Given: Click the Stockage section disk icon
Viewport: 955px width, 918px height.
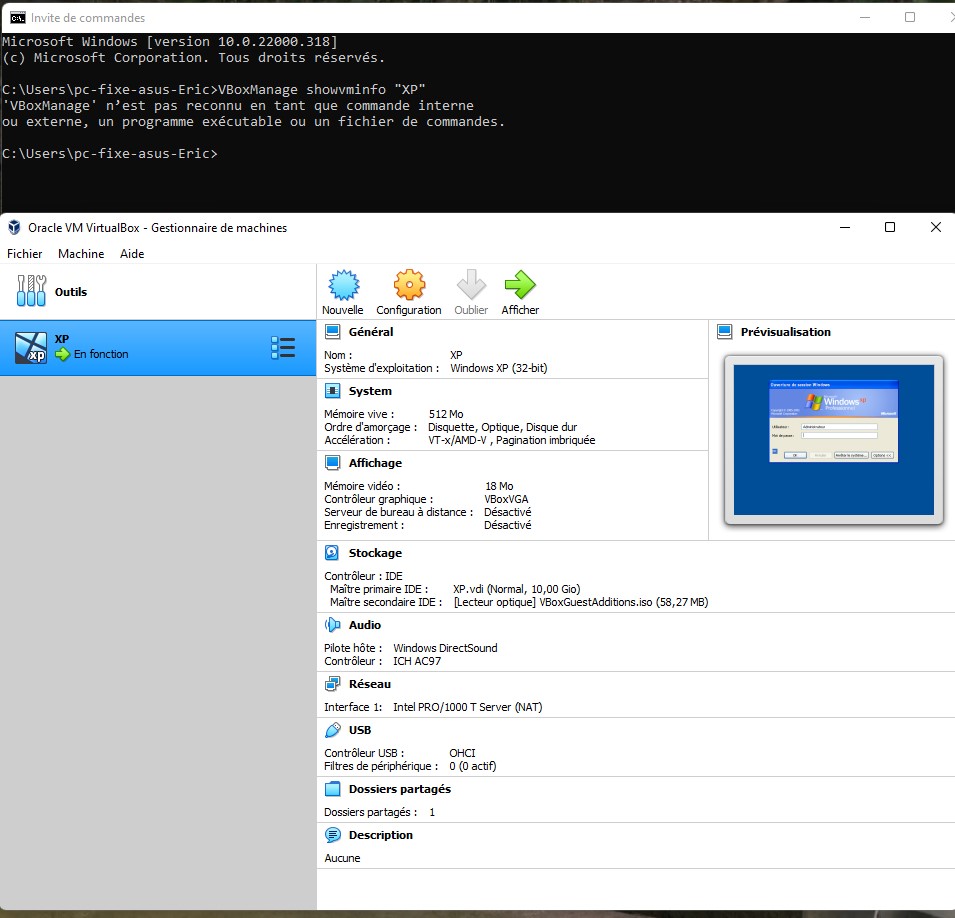Looking at the screenshot, I should pyautogui.click(x=333, y=553).
